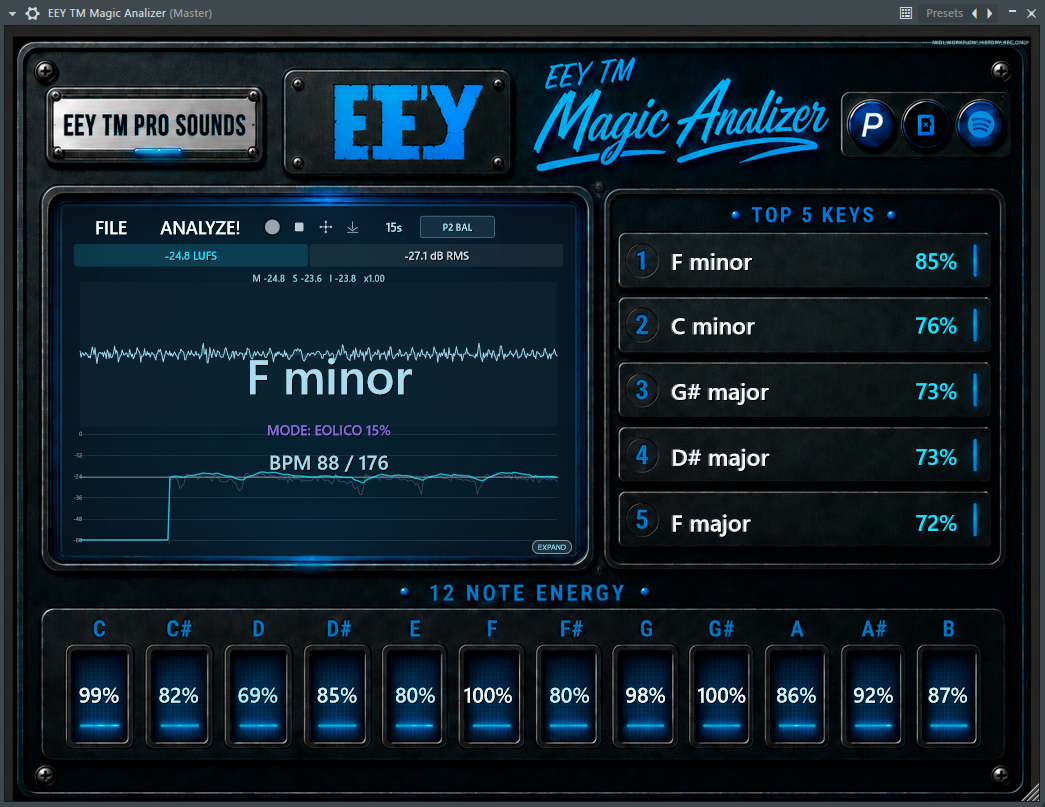Viewport: 1045px width, 807px height.
Task: Select next preset arrow
Action: click(990, 13)
